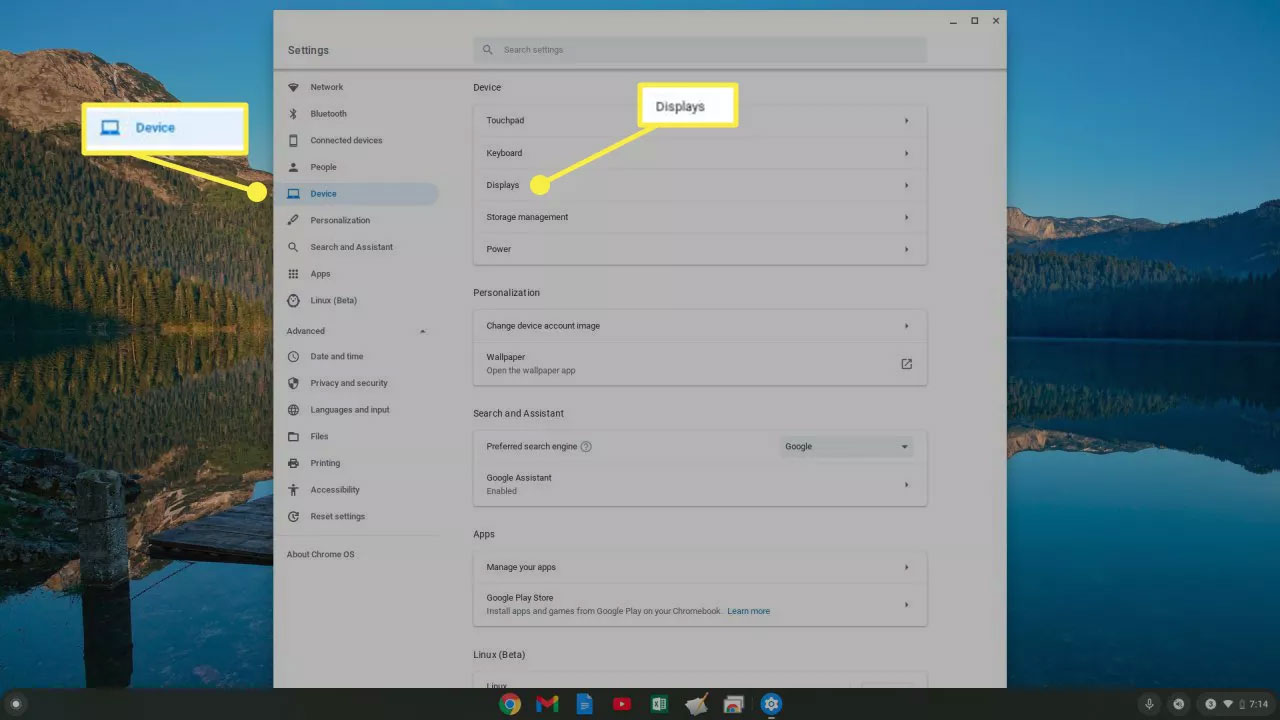Screen dimensions: 1280x720
Task: Open the Settings gear app in shelf
Action: 771,704
